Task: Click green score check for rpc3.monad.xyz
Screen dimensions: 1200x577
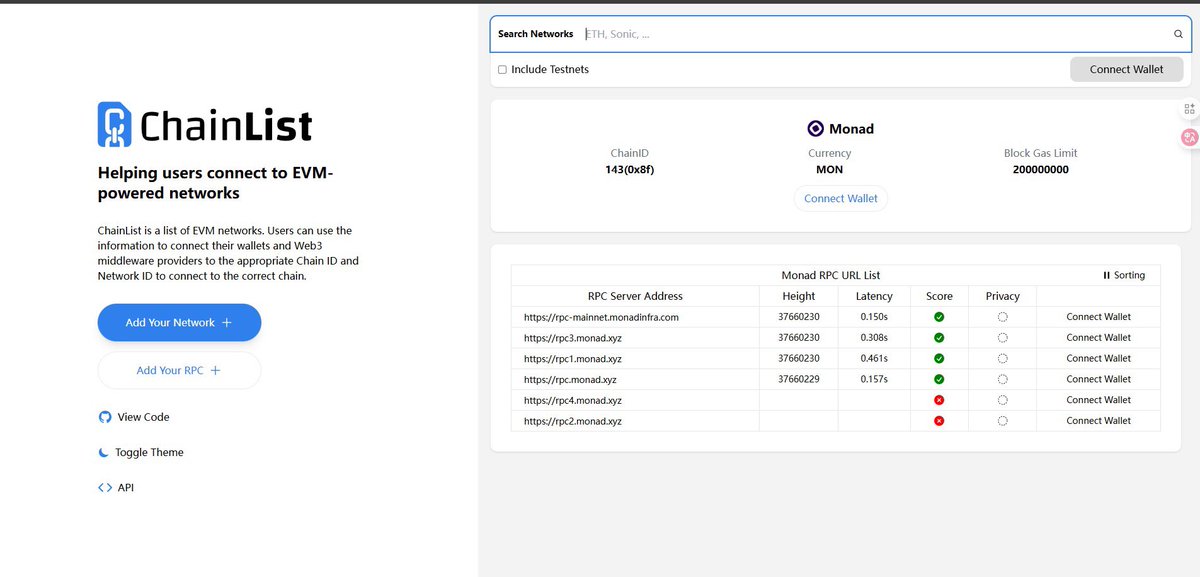Action: point(939,338)
